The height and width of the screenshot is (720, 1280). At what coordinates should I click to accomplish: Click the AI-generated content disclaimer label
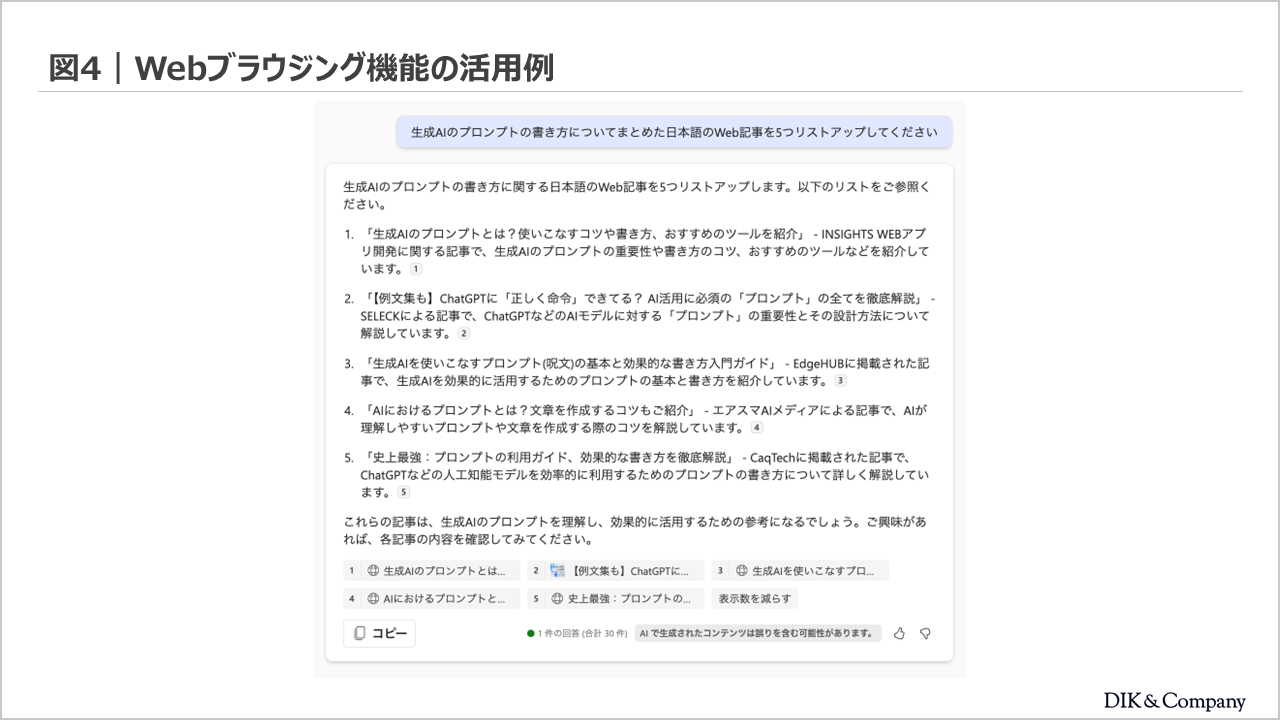tap(757, 633)
